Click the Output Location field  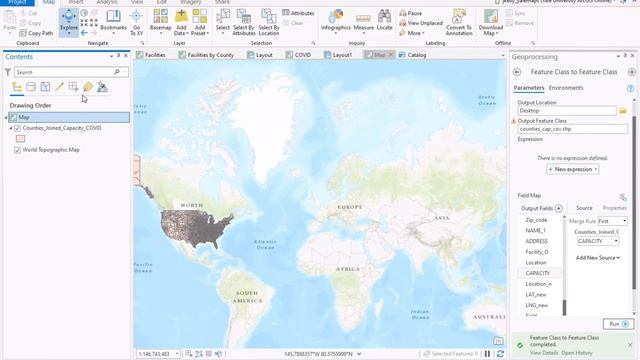567,111
